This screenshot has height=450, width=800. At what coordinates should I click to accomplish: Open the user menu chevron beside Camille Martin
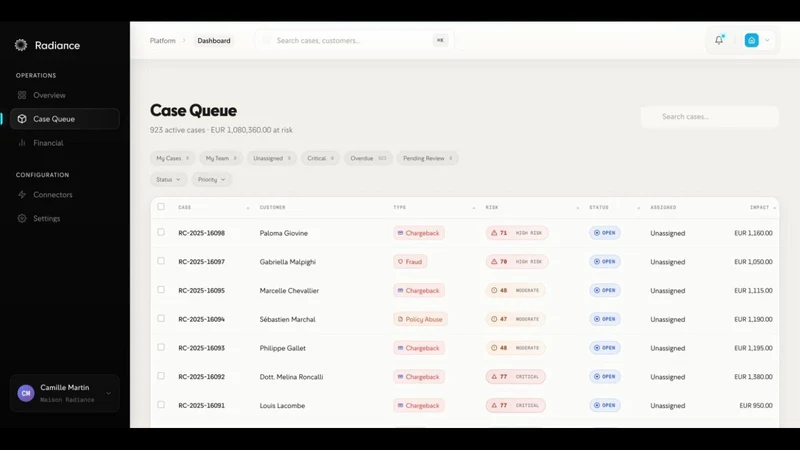pos(108,393)
